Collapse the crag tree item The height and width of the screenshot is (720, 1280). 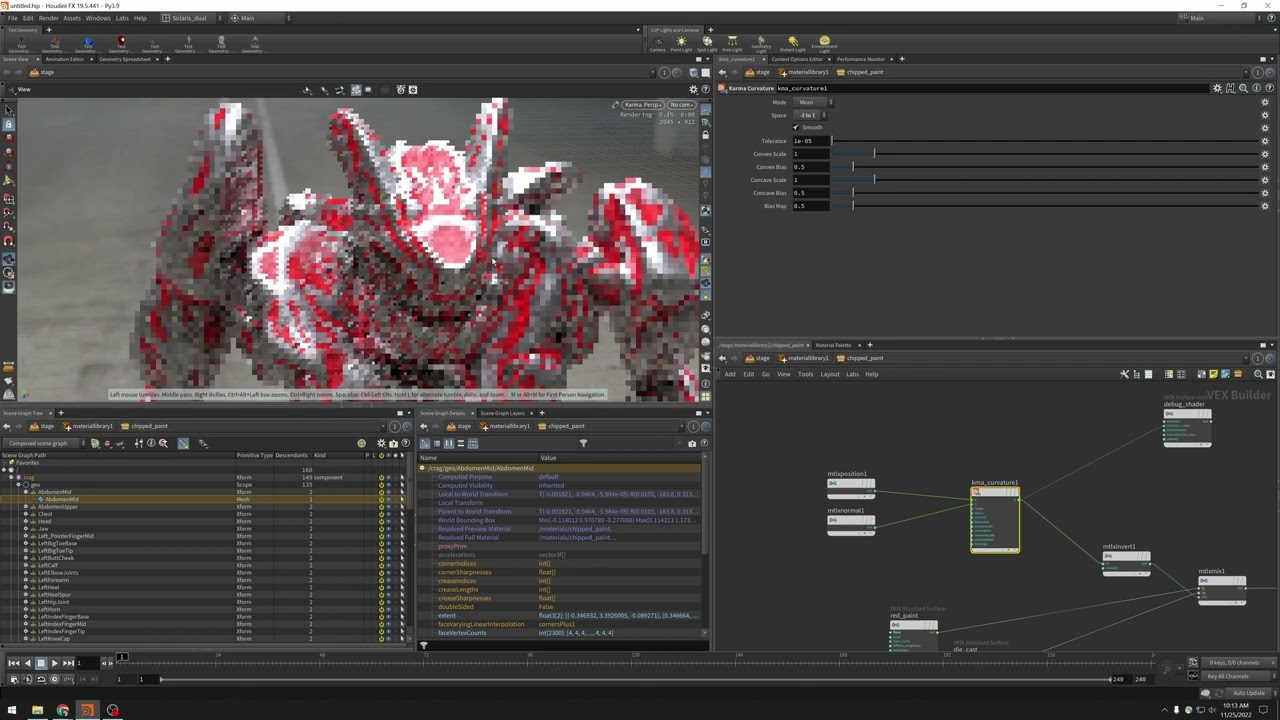[12, 477]
